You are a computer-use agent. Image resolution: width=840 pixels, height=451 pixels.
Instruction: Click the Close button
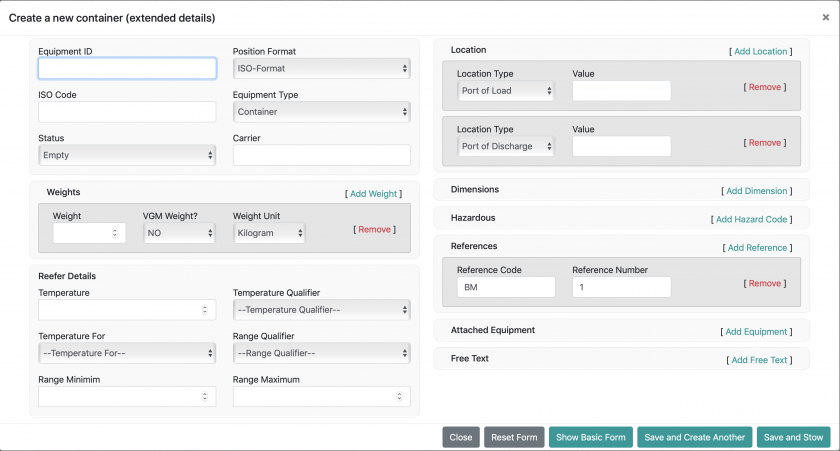(461, 437)
